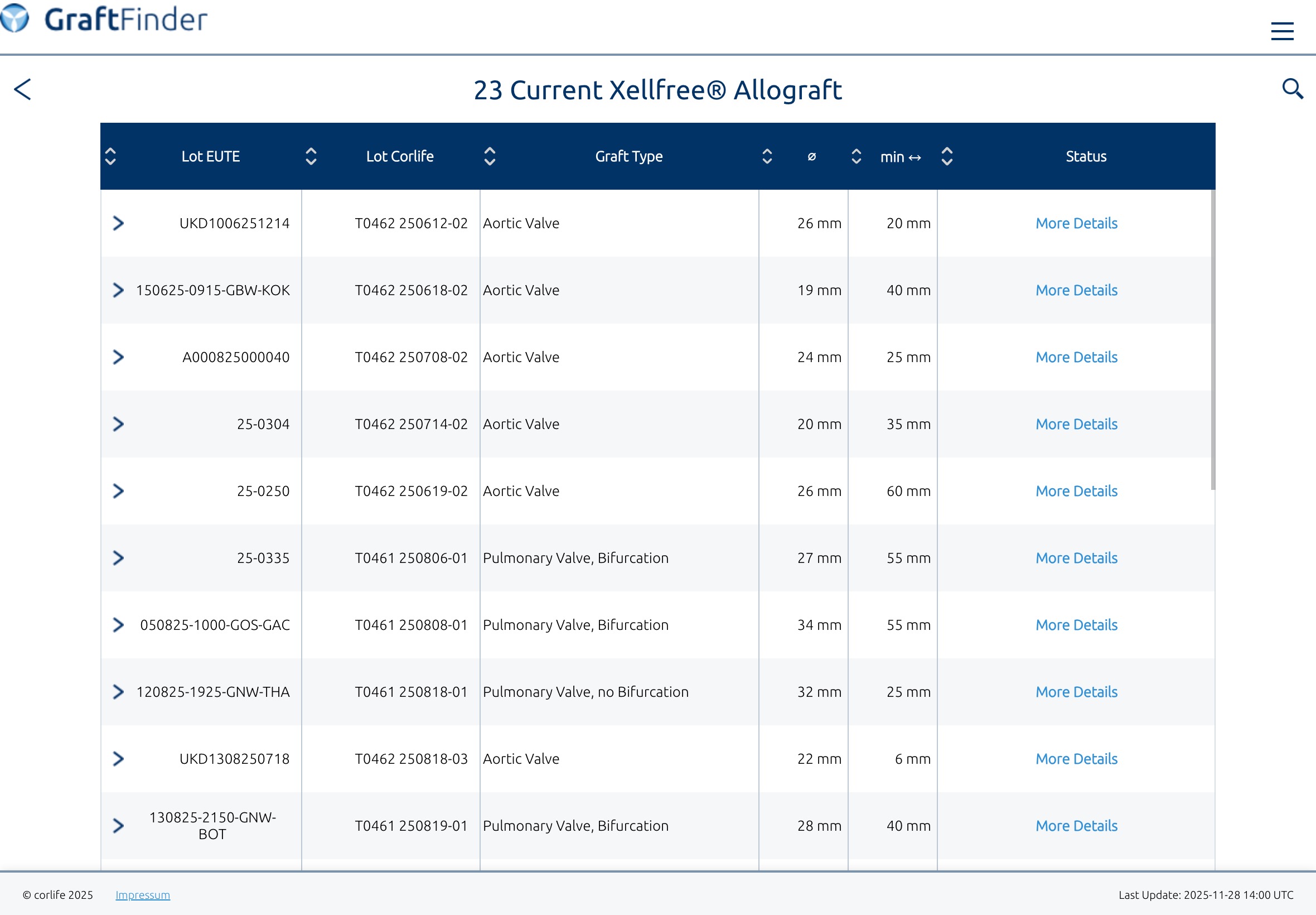Expand row 25-0335
This screenshot has width=1316, height=915.
tap(118, 558)
